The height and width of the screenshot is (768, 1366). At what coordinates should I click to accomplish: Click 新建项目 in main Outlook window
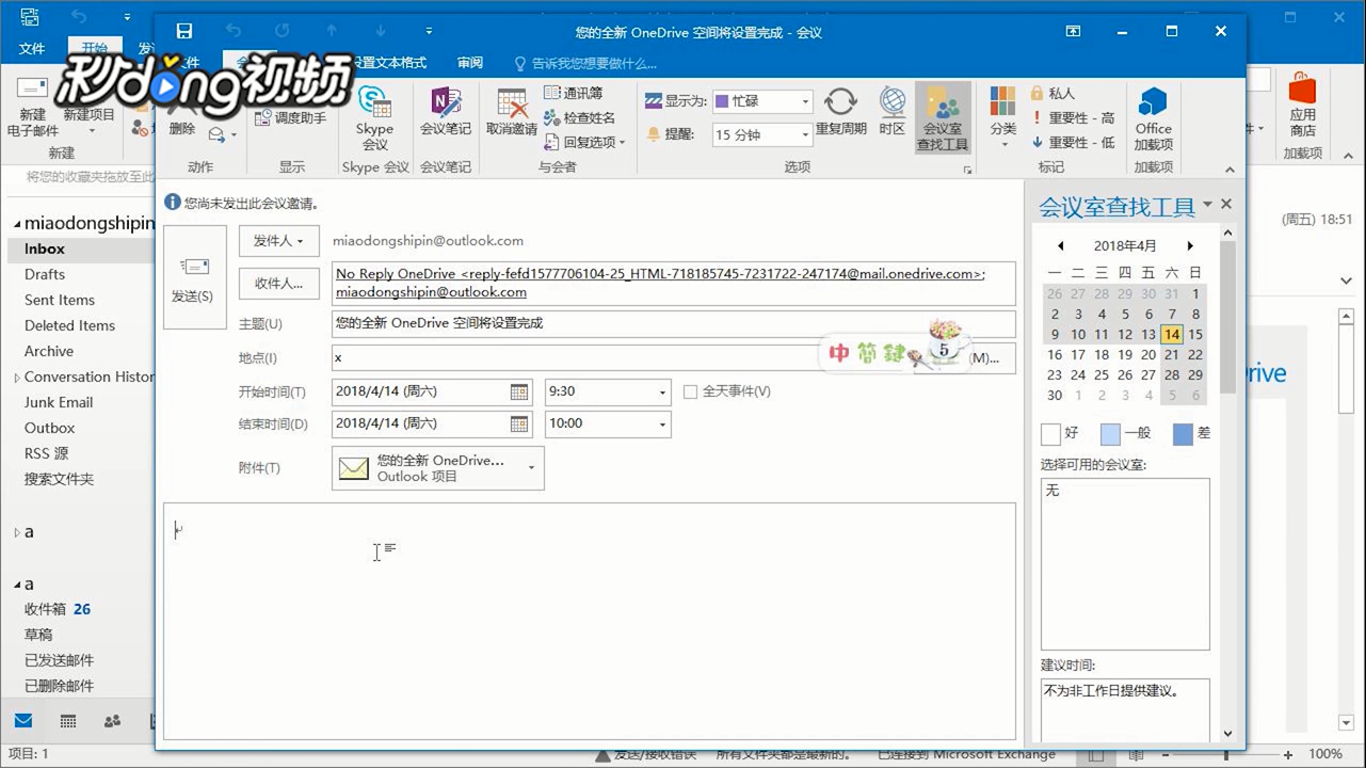pos(90,108)
